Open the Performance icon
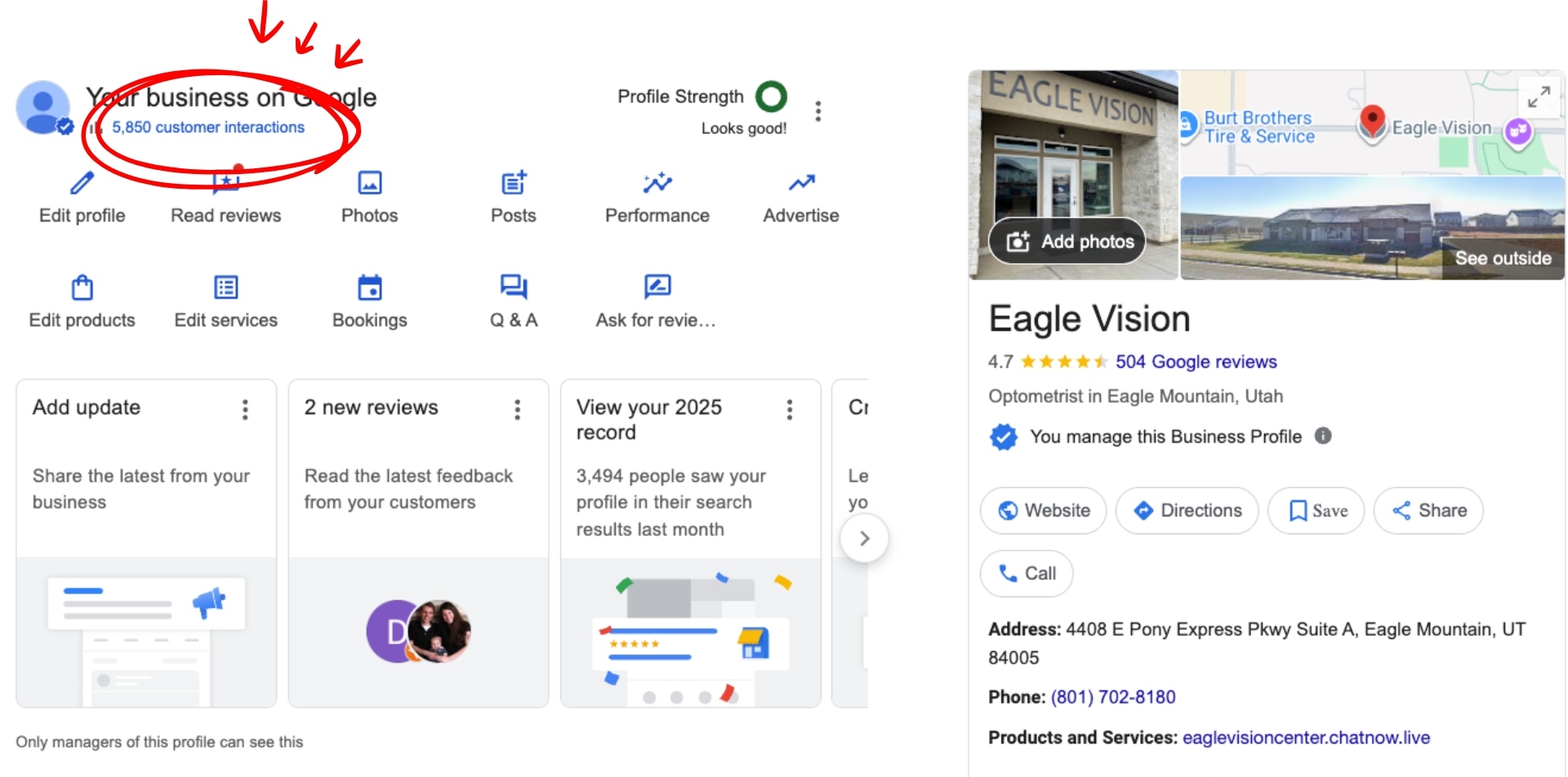The height and width of the screenshot is (777, 1568). [x=657, y=183]
